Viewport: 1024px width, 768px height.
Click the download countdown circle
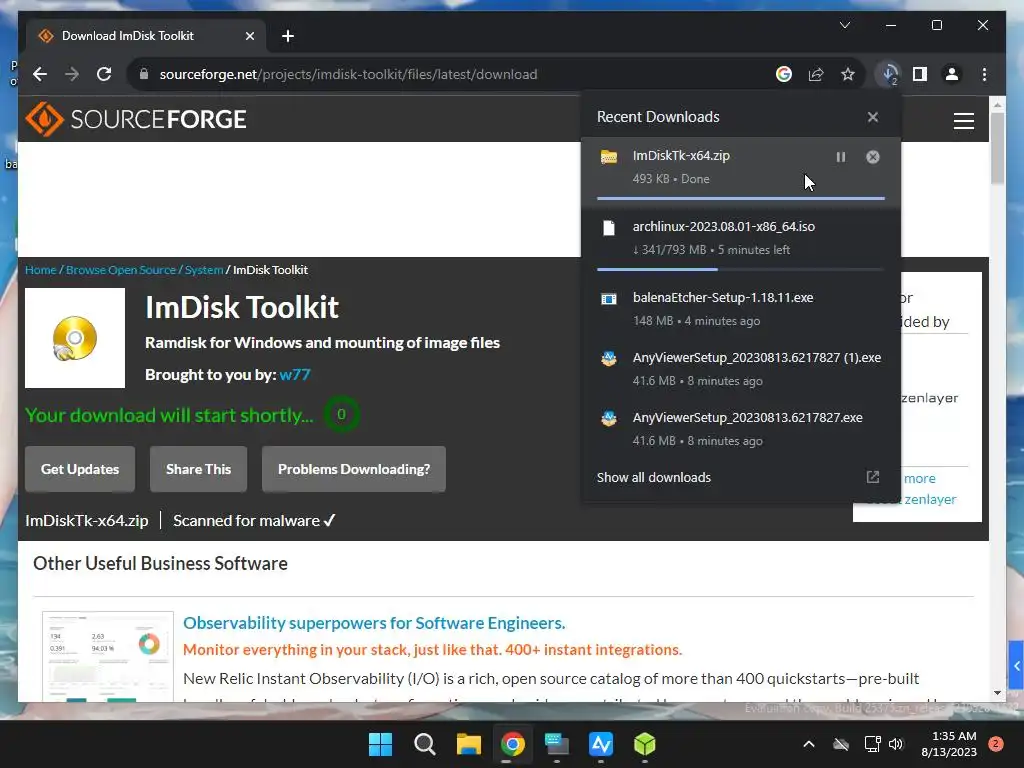341,414
